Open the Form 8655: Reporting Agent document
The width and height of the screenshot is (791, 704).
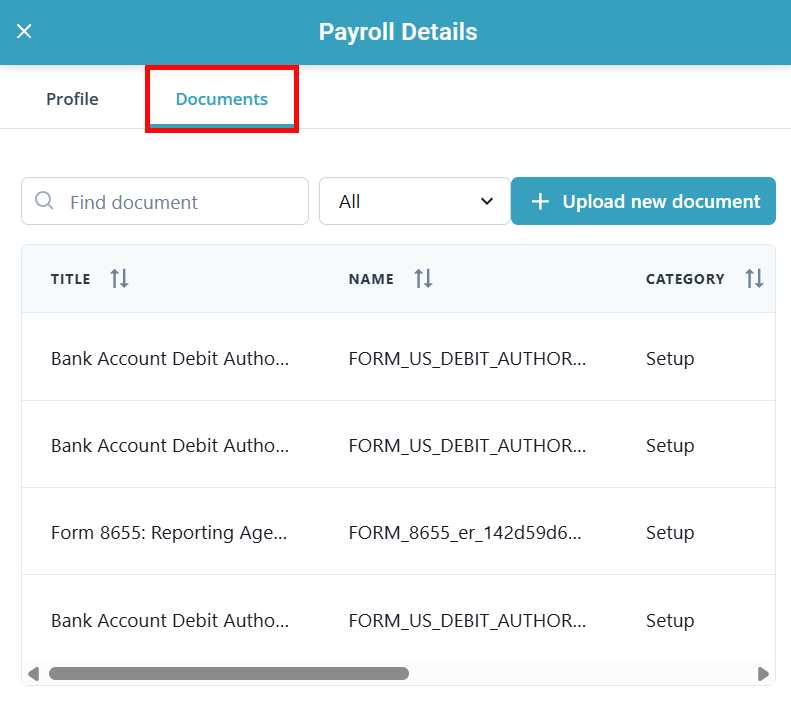click(169, 533)
